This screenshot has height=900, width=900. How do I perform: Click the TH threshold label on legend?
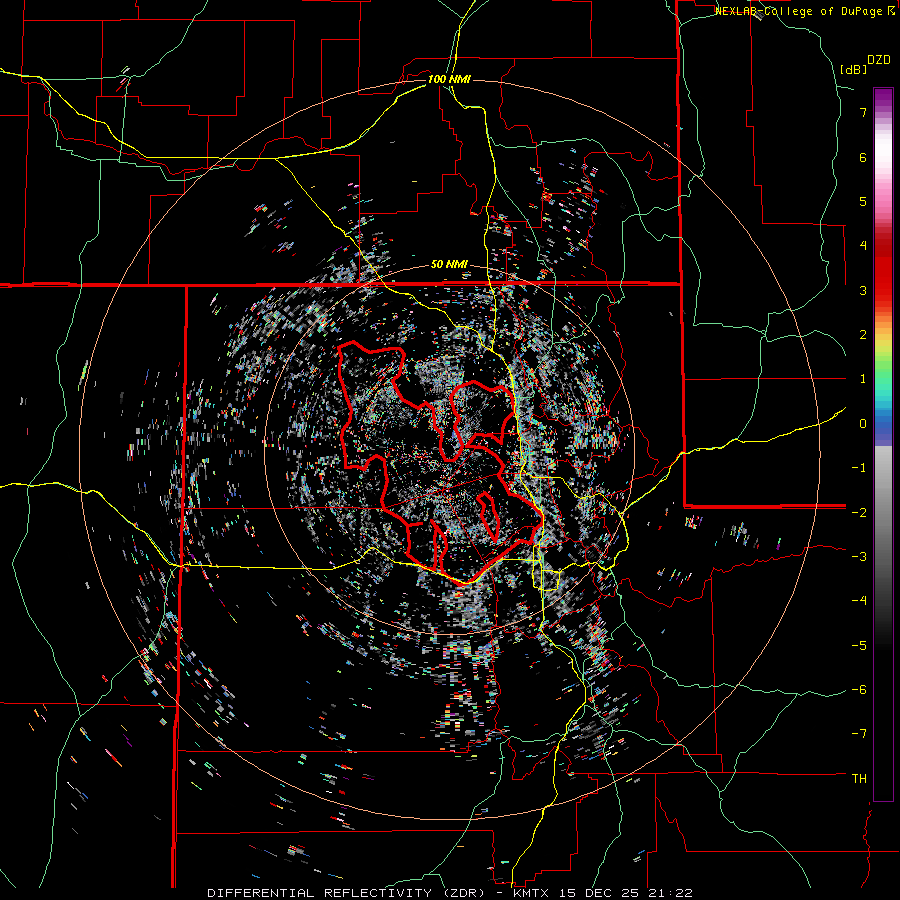859,778
